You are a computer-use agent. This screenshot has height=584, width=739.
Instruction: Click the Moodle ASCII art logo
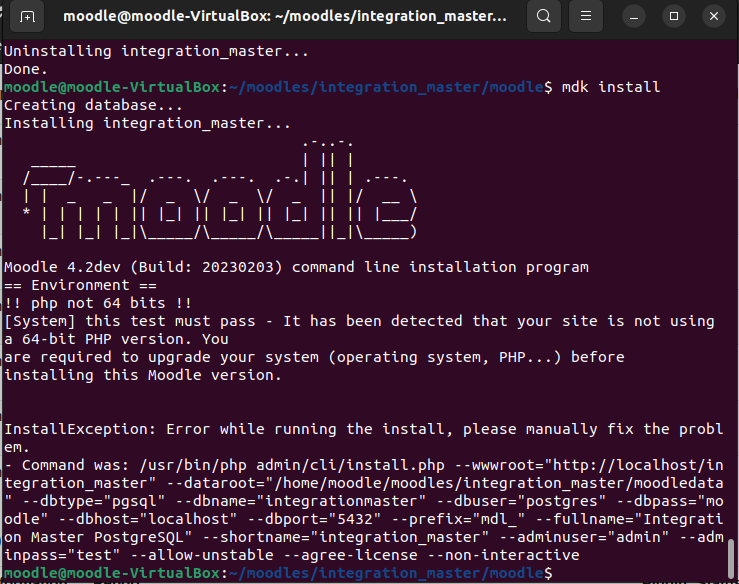pos(220,189)
